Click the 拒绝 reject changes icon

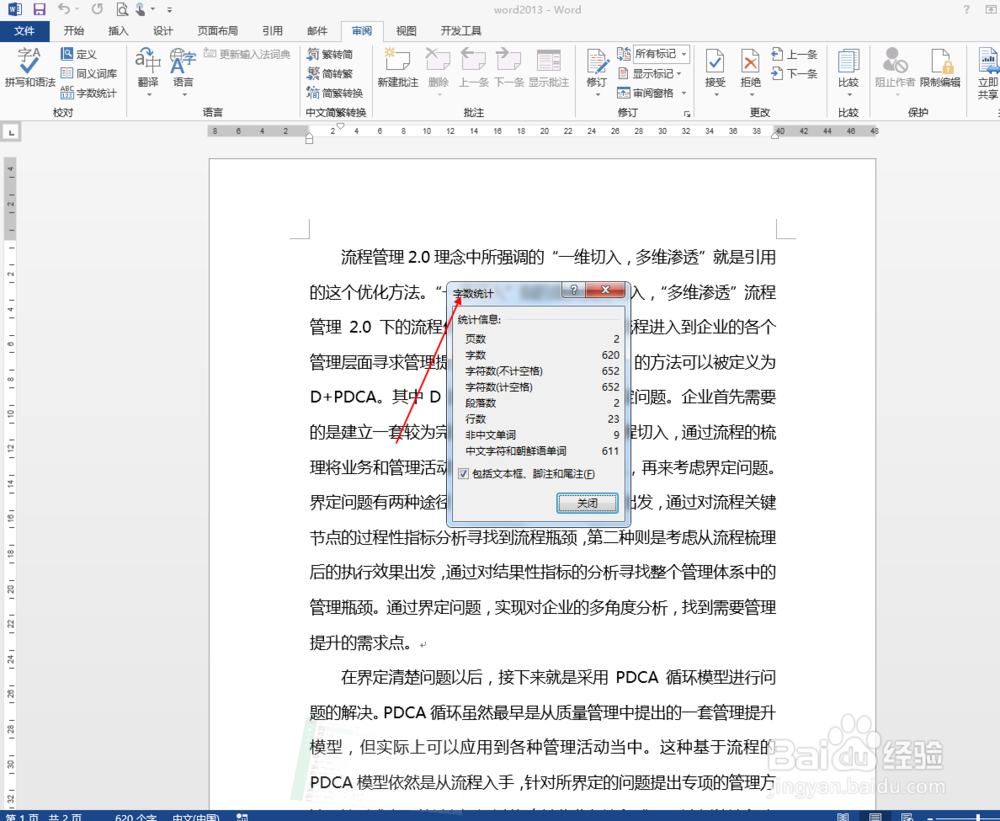[x=750, y=63]
